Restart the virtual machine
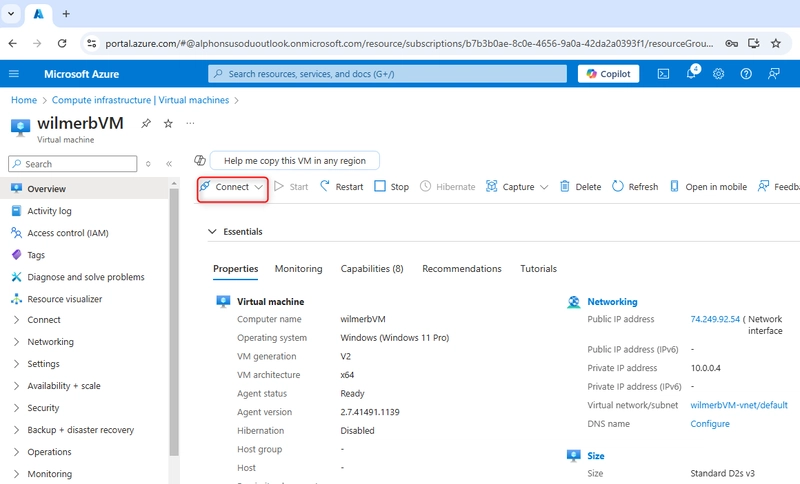Viewport: 800px width, 484px height. (341, 187)
